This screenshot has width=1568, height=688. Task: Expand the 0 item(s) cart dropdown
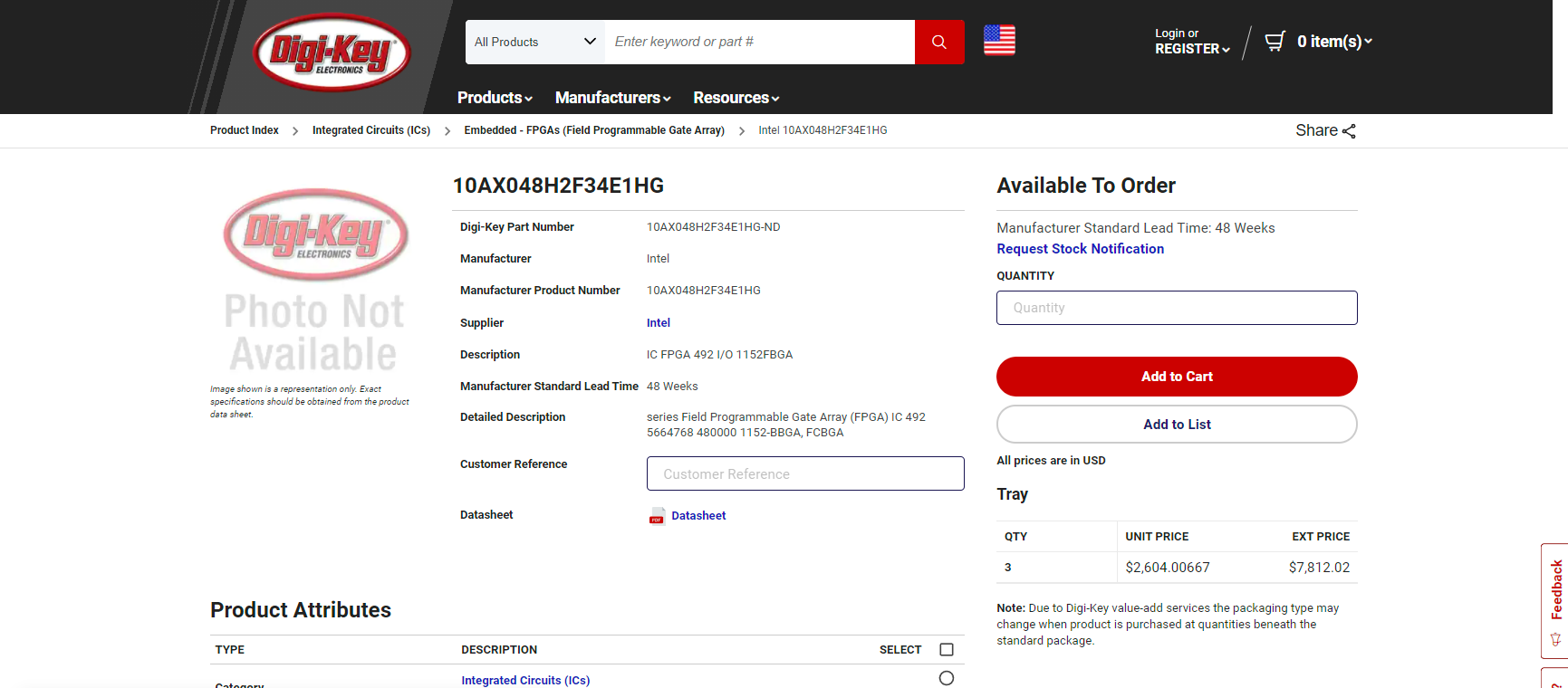tap(1333, 42)
